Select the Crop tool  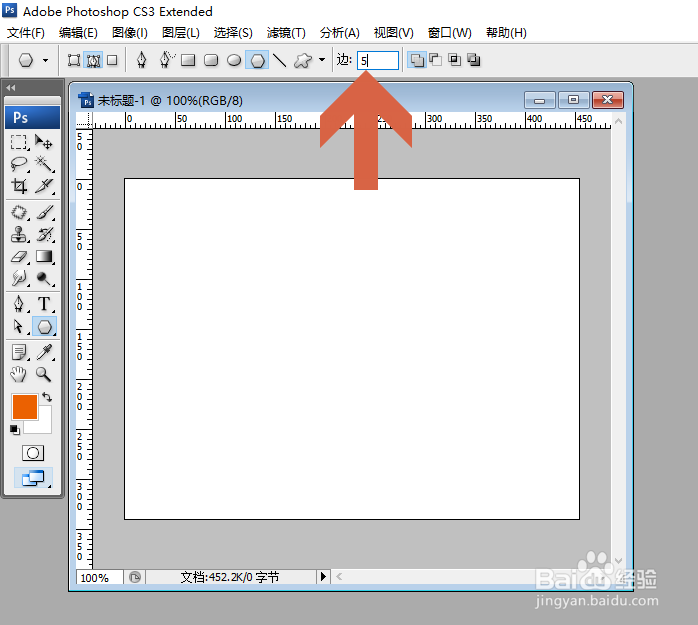coord(19,186)
